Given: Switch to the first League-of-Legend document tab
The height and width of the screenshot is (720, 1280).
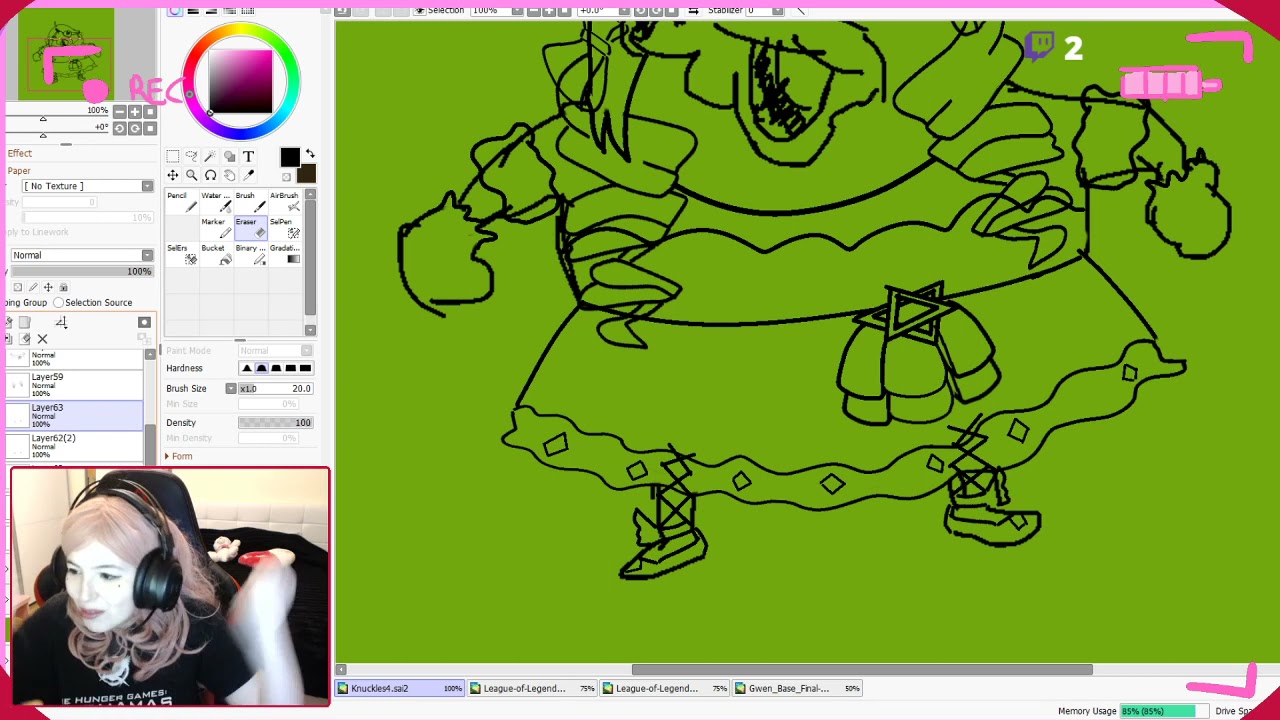Looking at the screenshot, I should coord(534,688).
